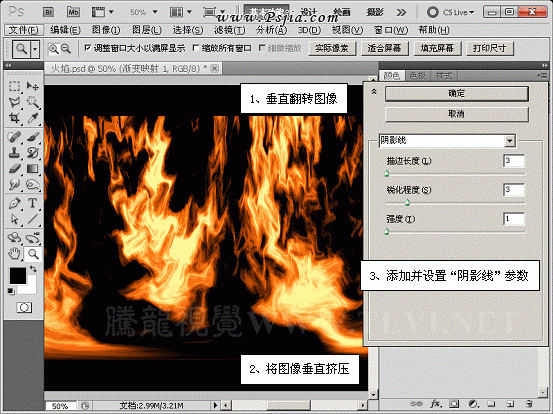Screen dimensions: 553x414
Task: Click the 强度 value input field
Action: tap(514, 219)
